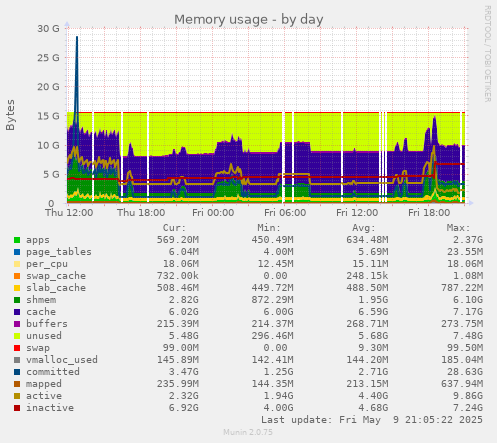Click the committed spike peak in graph

click(77, 37)
